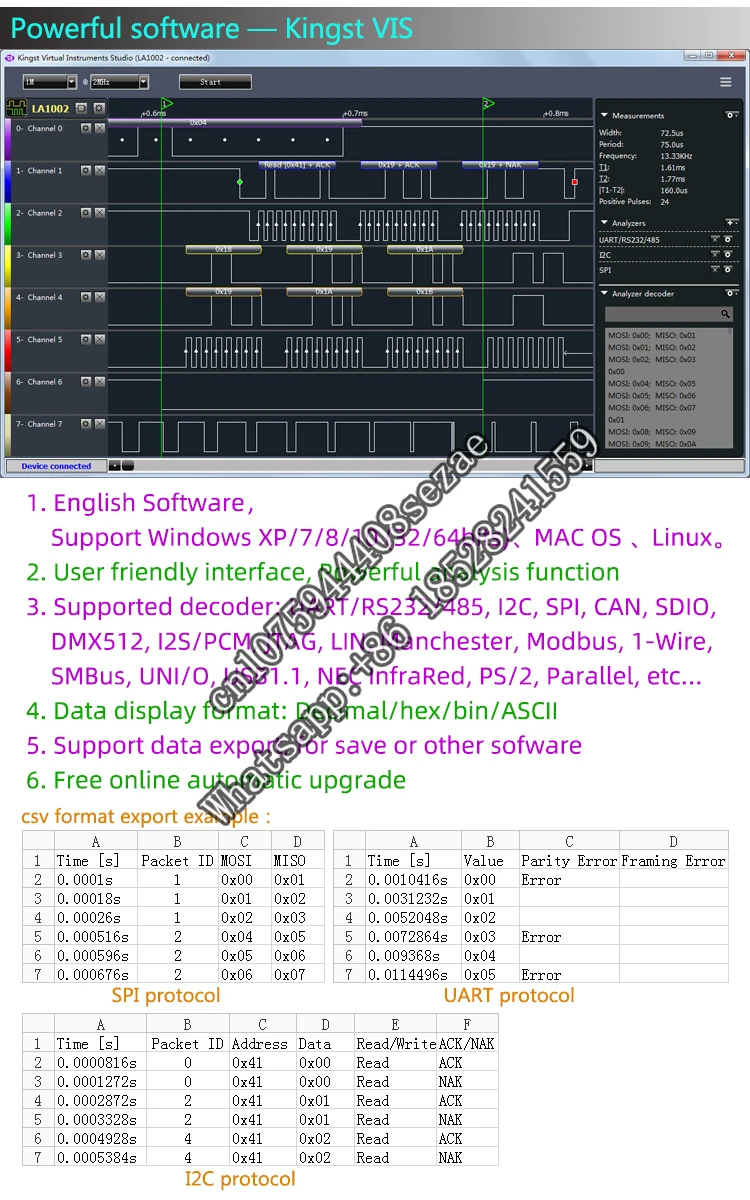Select decoder row 'MOSI: 0x04; MISO: 0x05'
The height and width of the screenshot is (1200, 750).
tap(652, 383)
